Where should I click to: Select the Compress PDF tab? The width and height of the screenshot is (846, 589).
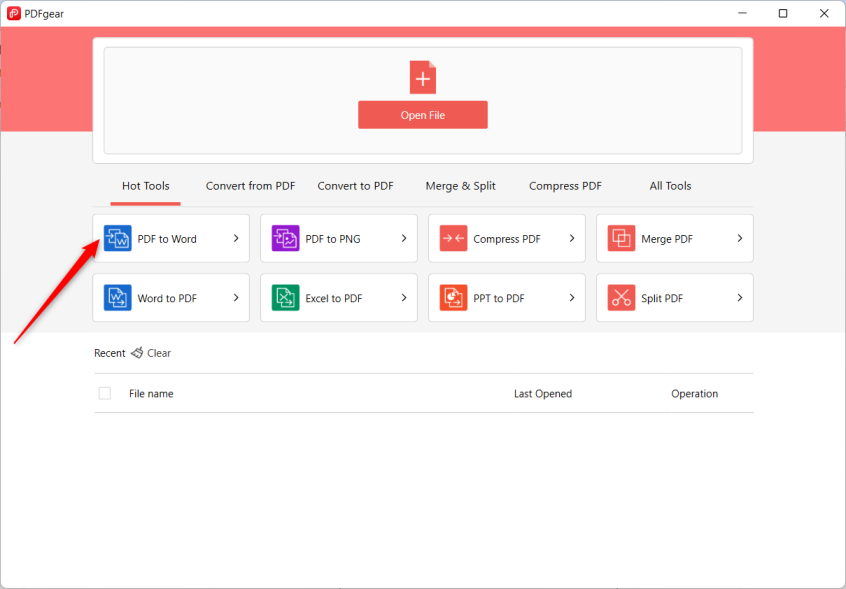click(565, 186)
